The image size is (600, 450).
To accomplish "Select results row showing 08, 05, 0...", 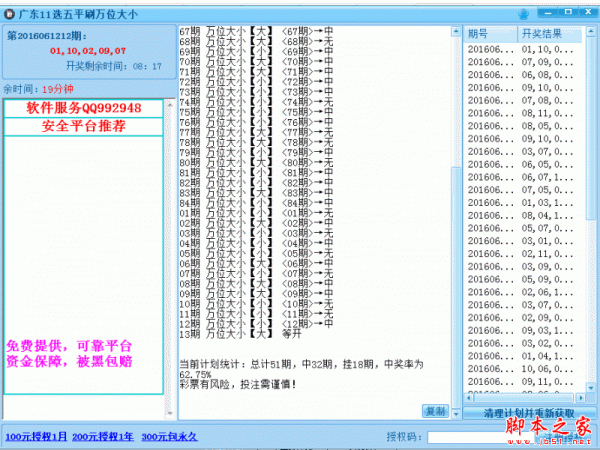I will [524, 126].
